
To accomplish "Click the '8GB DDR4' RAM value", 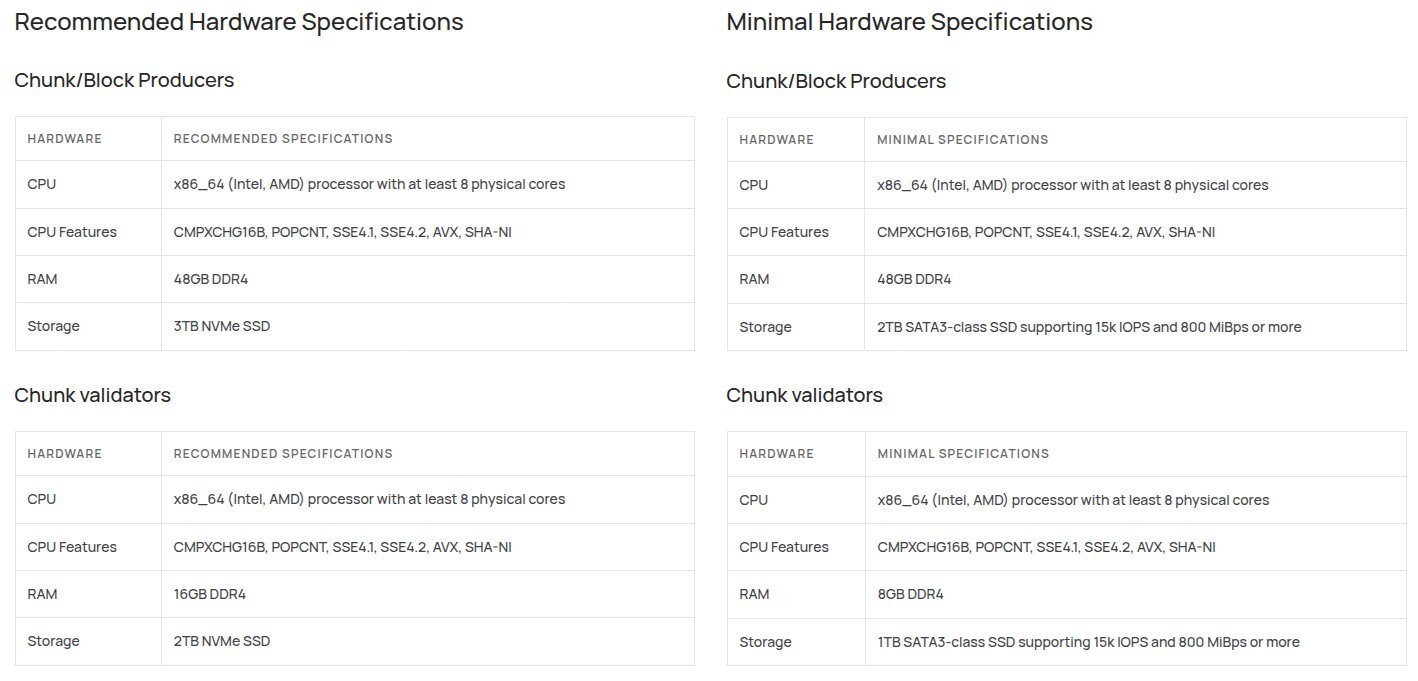I will (910, 594).
